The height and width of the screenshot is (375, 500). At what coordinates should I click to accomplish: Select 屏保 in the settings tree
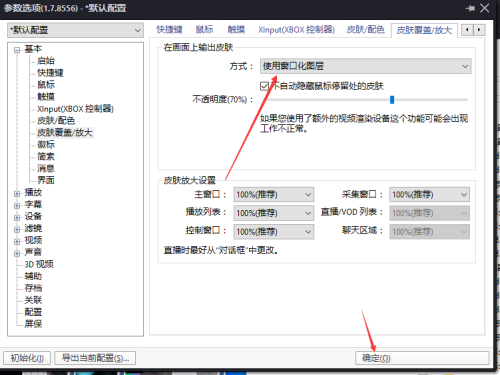(x=33, y=324)
